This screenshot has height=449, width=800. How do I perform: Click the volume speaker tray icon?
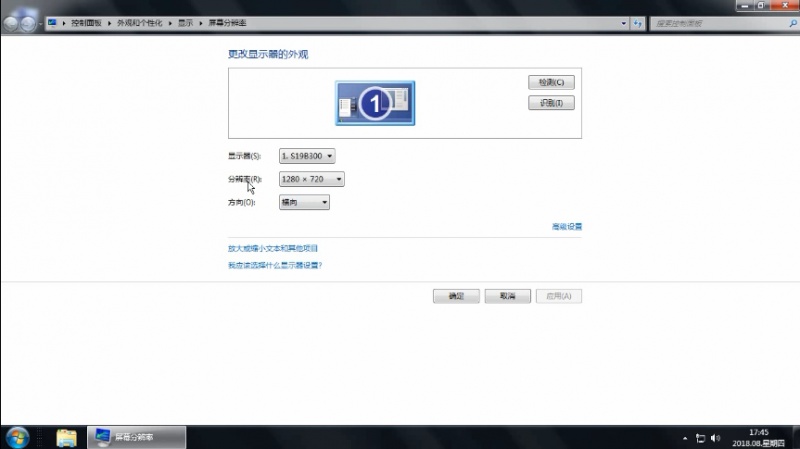[x=715, y=438]
